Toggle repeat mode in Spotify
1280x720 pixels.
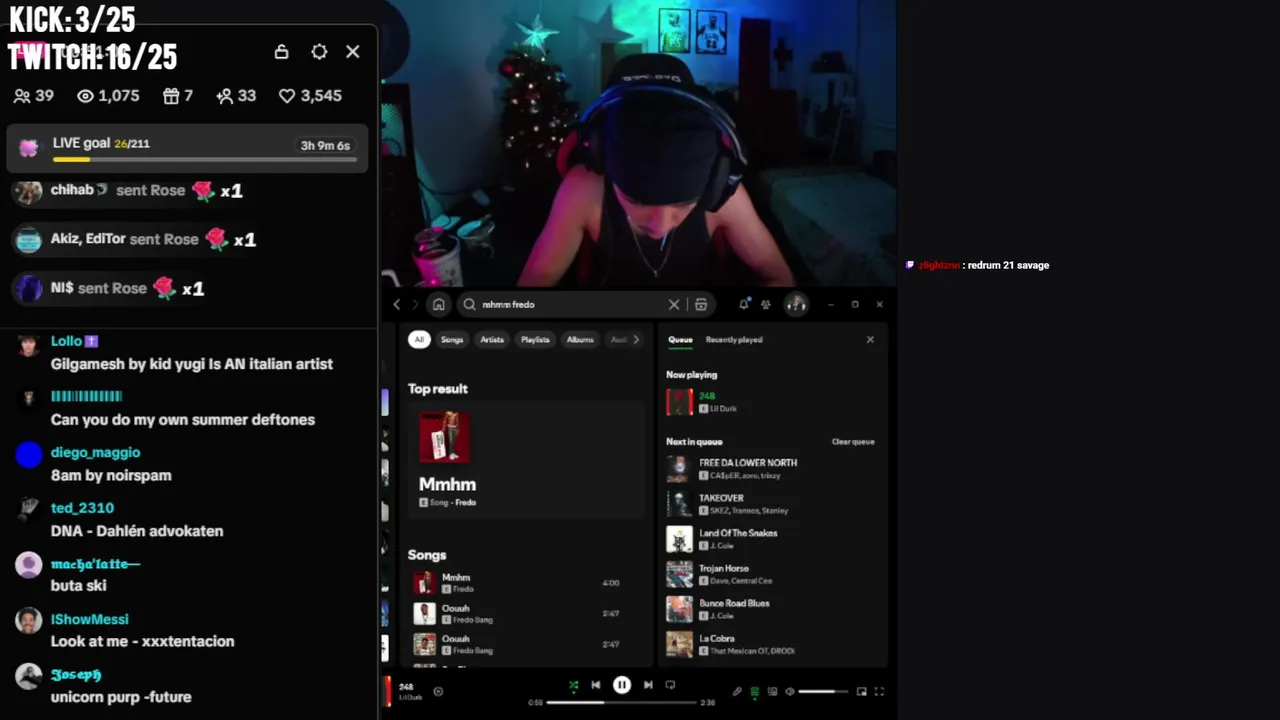point(670,685)
